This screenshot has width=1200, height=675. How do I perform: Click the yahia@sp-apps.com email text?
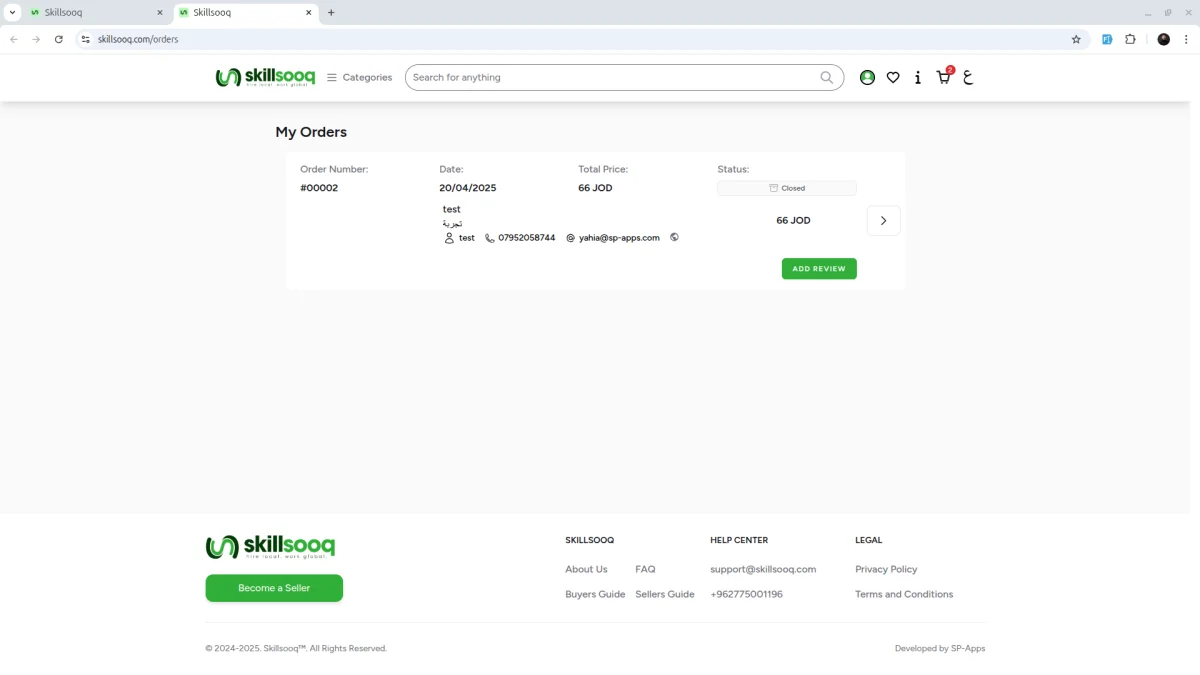pyautogui.click(x=619, y=238)
